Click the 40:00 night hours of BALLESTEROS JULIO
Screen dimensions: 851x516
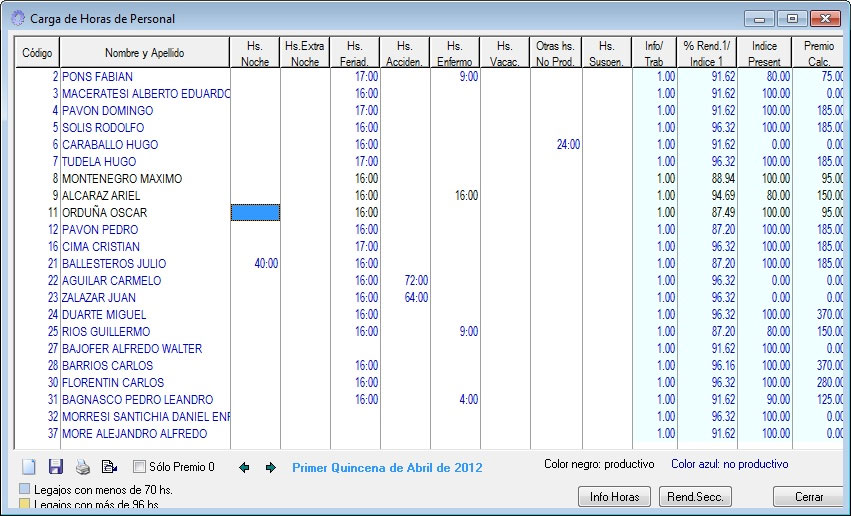pos(264,264)
